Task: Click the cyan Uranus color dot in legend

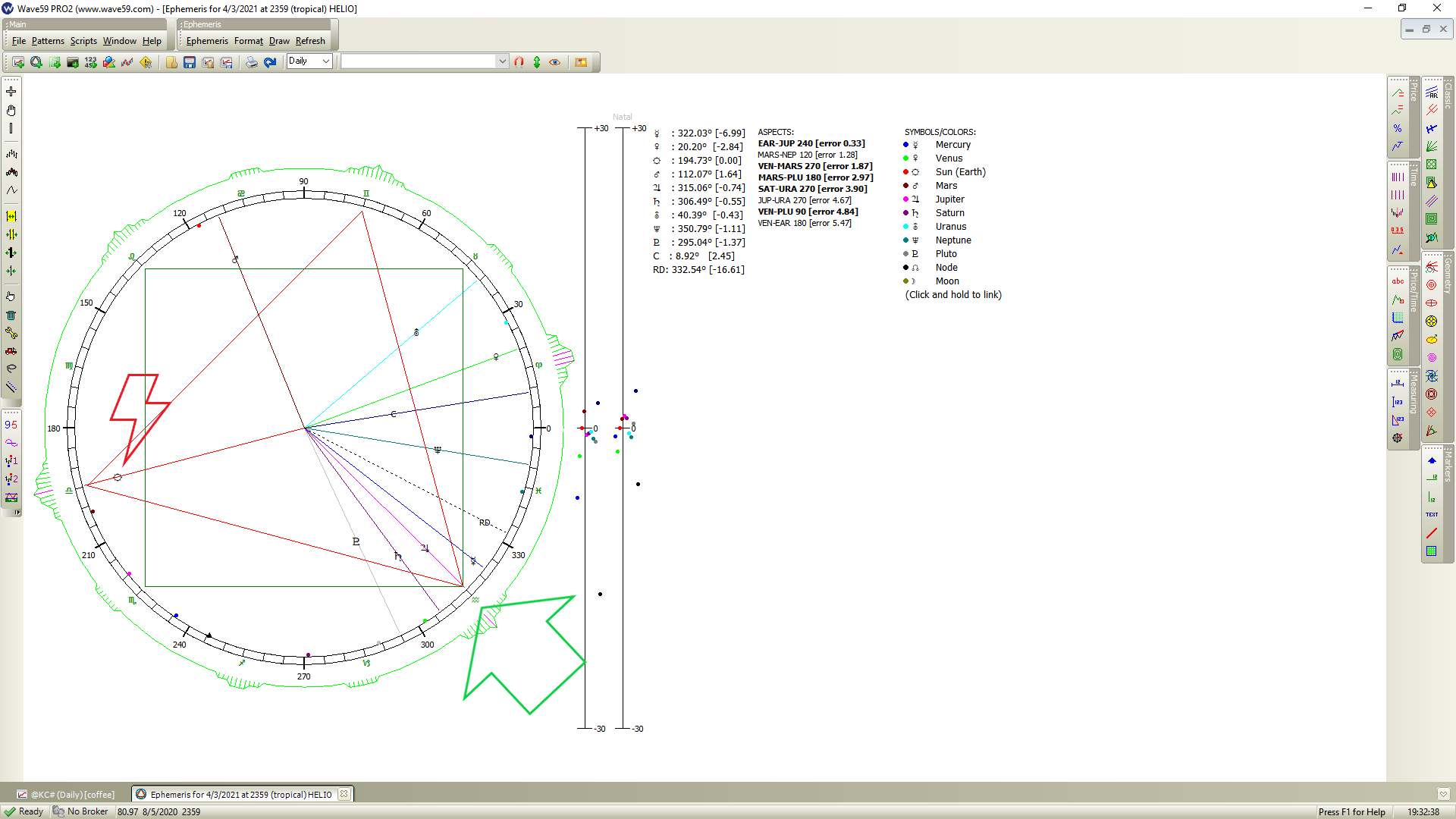Action: point(905,227)
